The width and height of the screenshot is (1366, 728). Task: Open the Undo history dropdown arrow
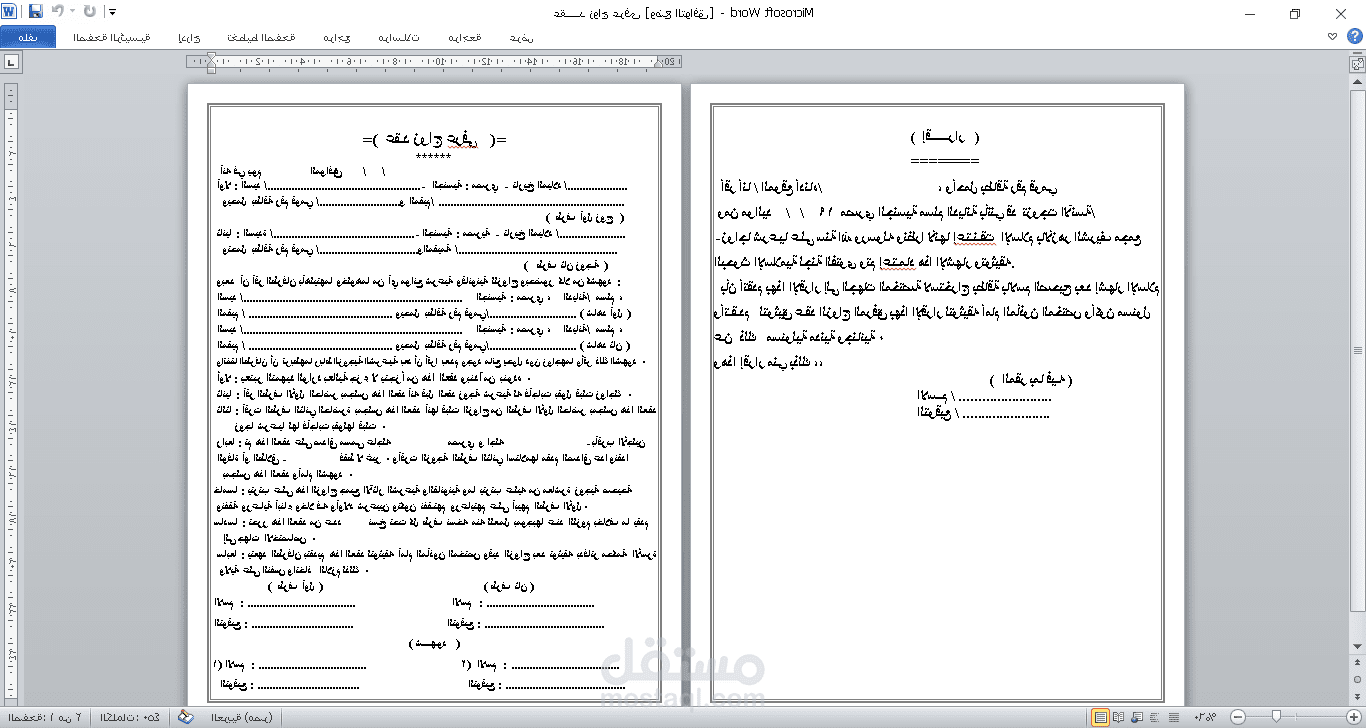tap(72, 12)
